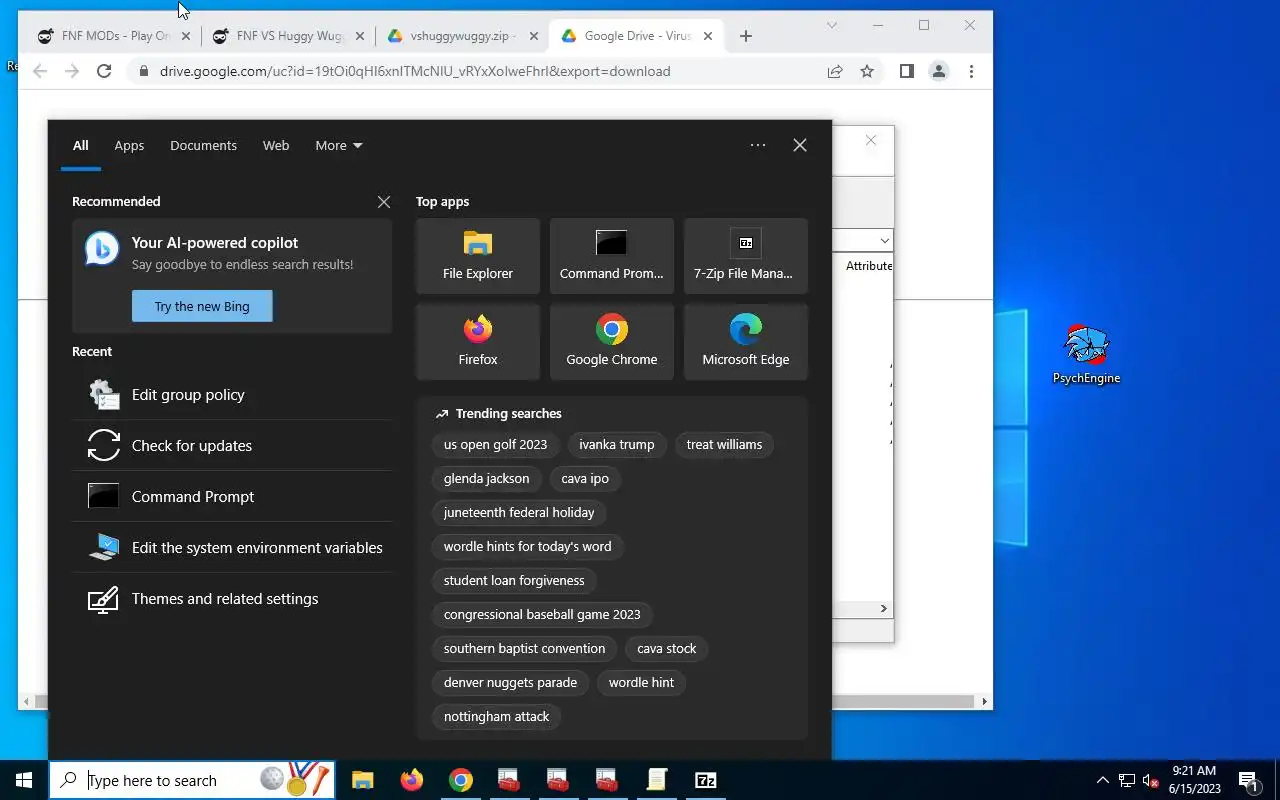Click the Bing copilot logo

102,248
